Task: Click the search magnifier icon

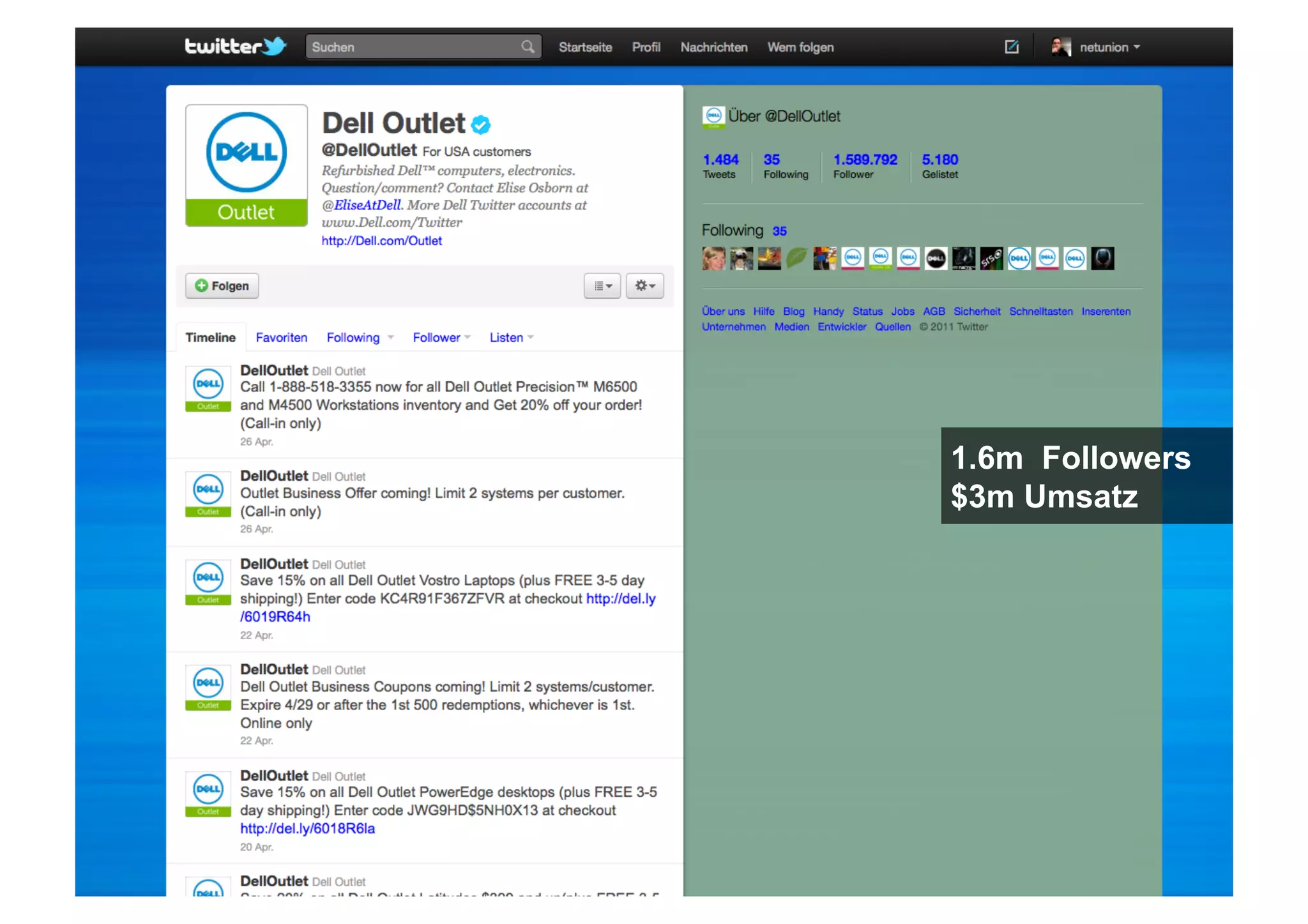Action: click(x=528, y=47)
